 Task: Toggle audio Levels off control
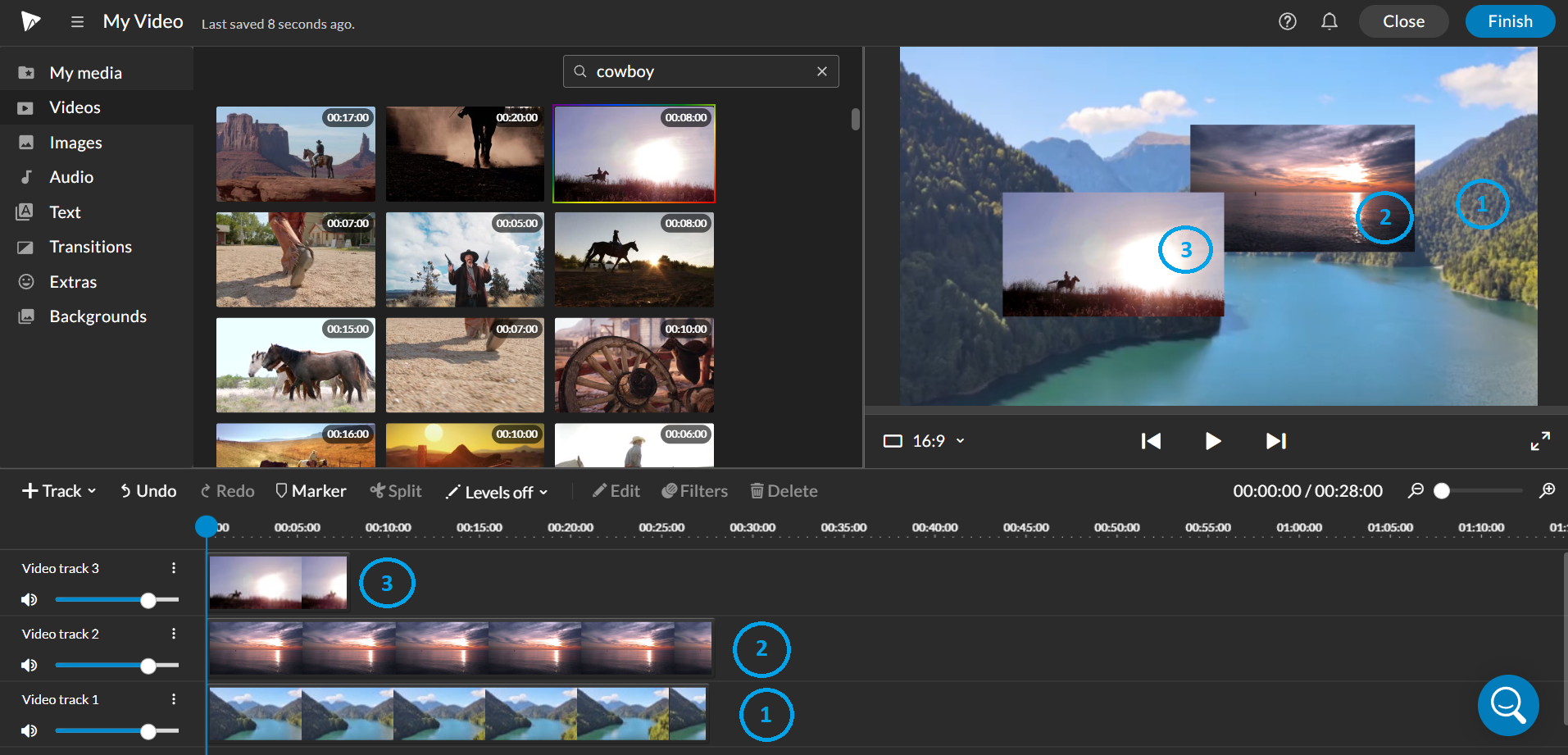496,492
